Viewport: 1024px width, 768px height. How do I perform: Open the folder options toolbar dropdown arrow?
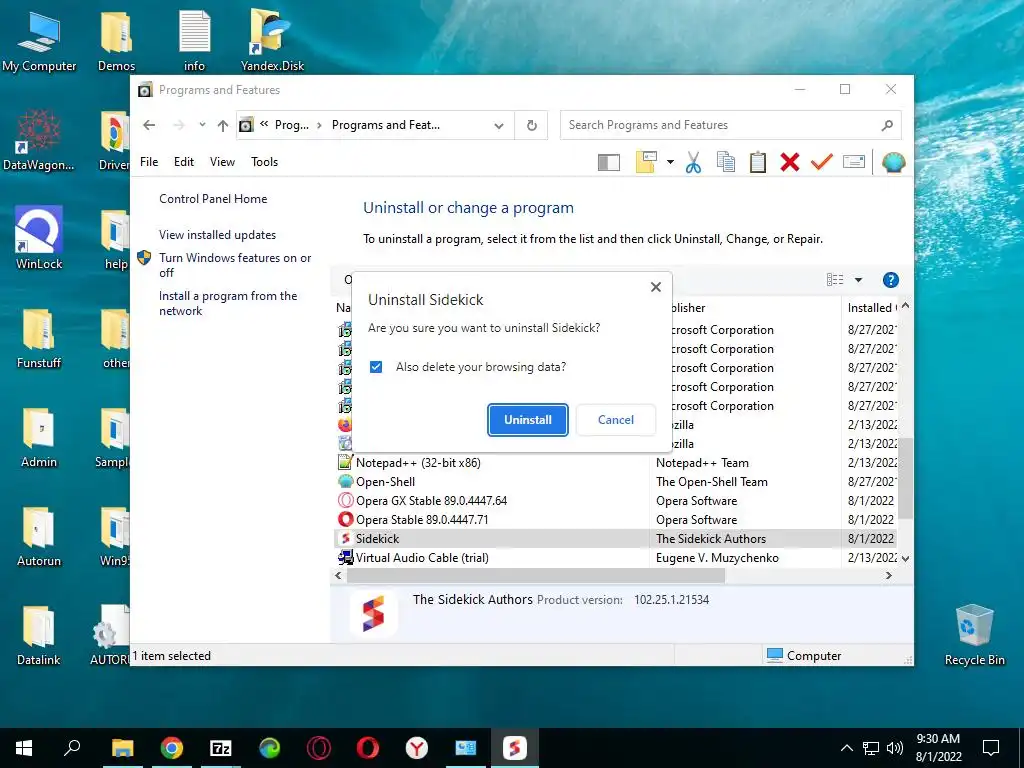coord(670,162)
